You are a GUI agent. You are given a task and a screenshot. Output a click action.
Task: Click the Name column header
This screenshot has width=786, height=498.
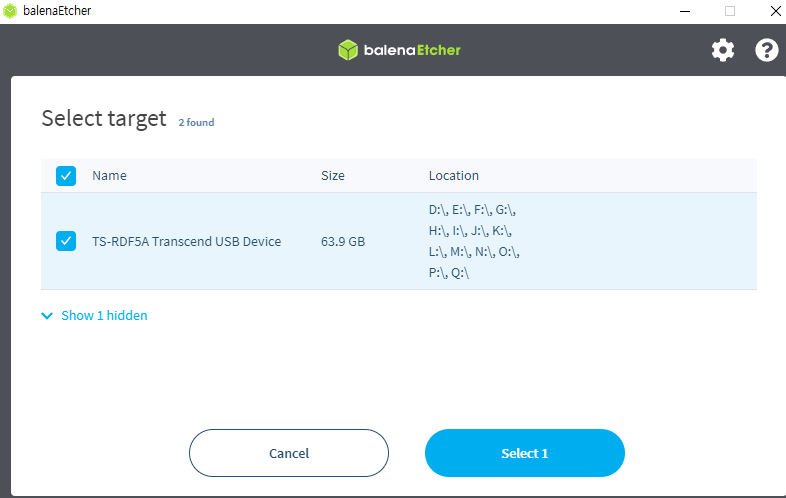[109, 176]
